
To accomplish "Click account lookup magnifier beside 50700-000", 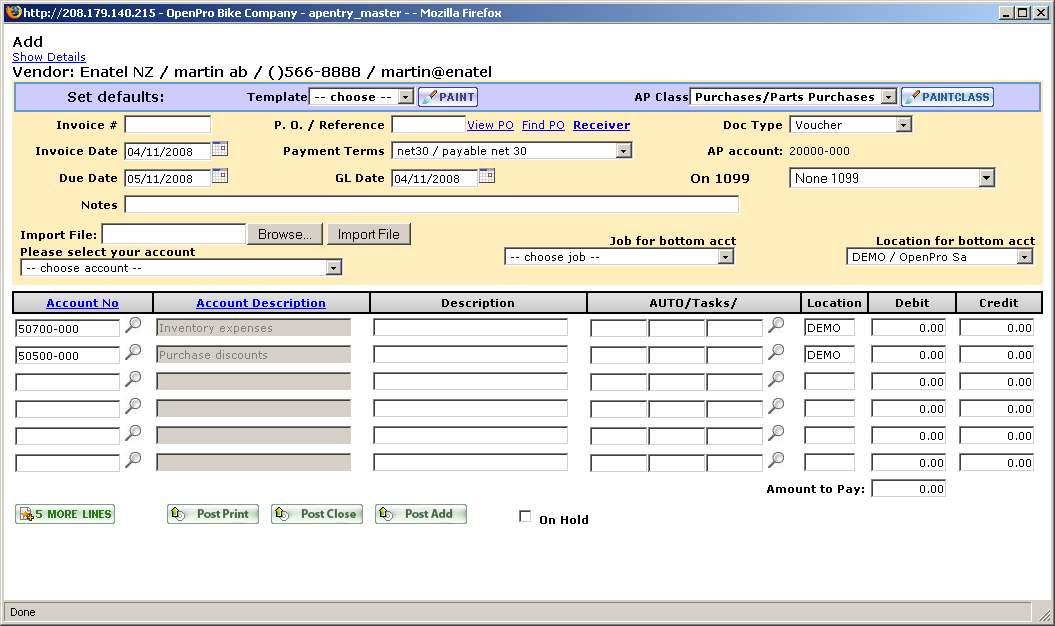I will pos(133,325).
